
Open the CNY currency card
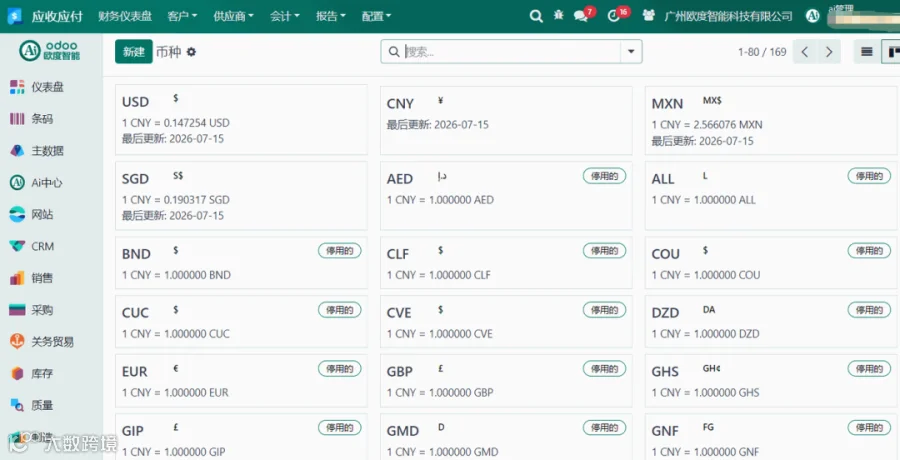click(506, 121)
